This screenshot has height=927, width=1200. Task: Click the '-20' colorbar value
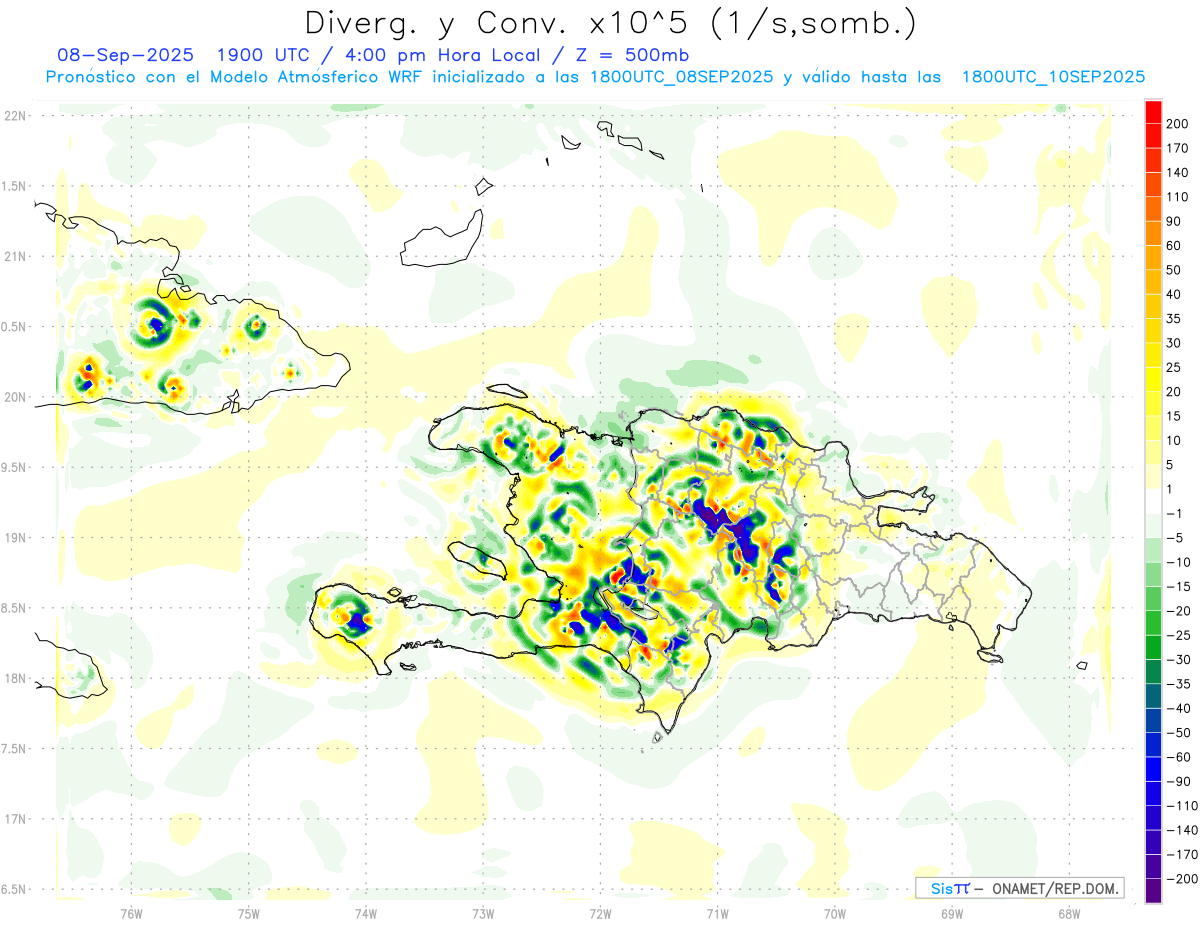click(1178, 611)
